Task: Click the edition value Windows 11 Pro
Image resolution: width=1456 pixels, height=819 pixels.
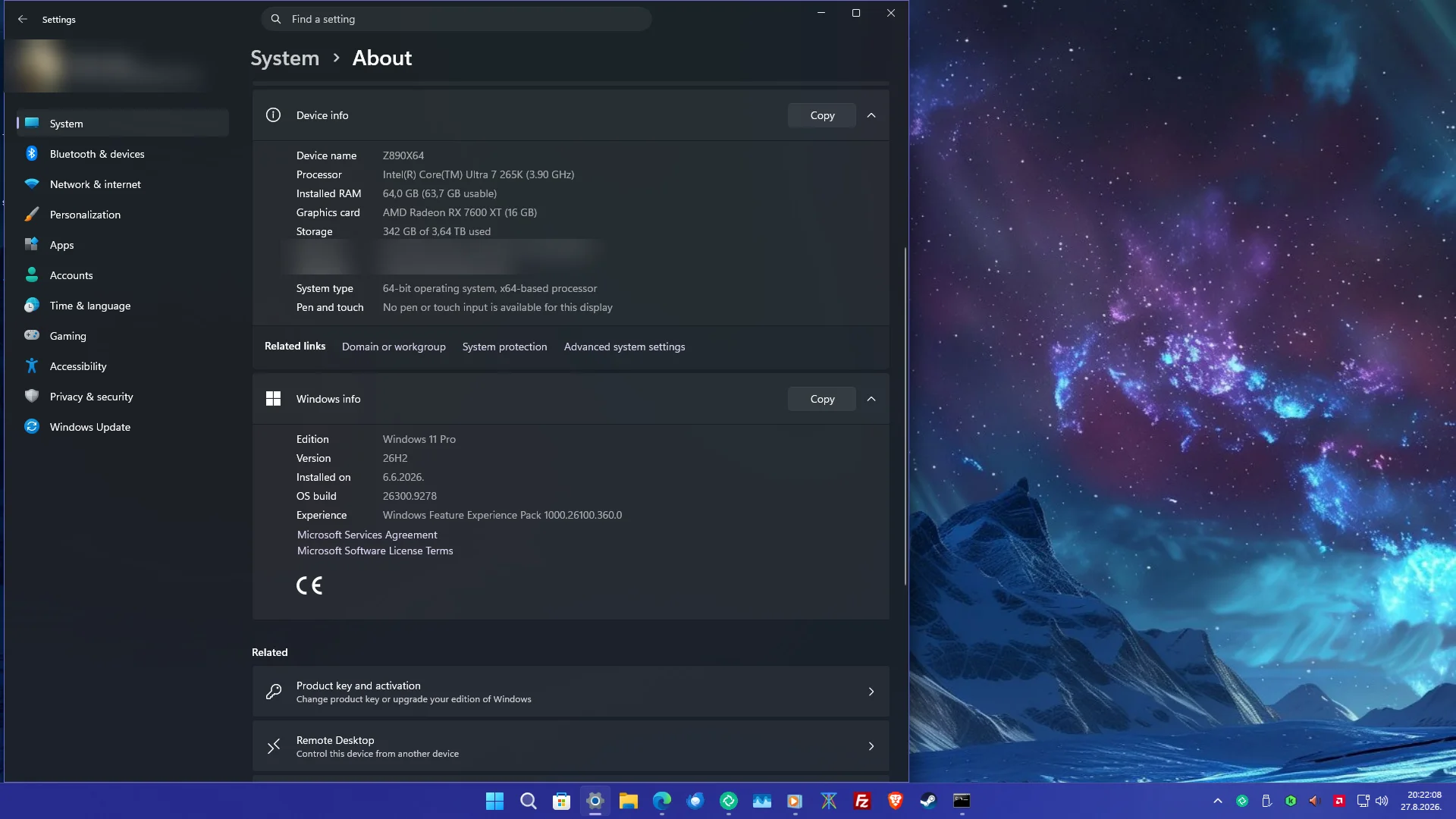Action: tap(419, 439)
